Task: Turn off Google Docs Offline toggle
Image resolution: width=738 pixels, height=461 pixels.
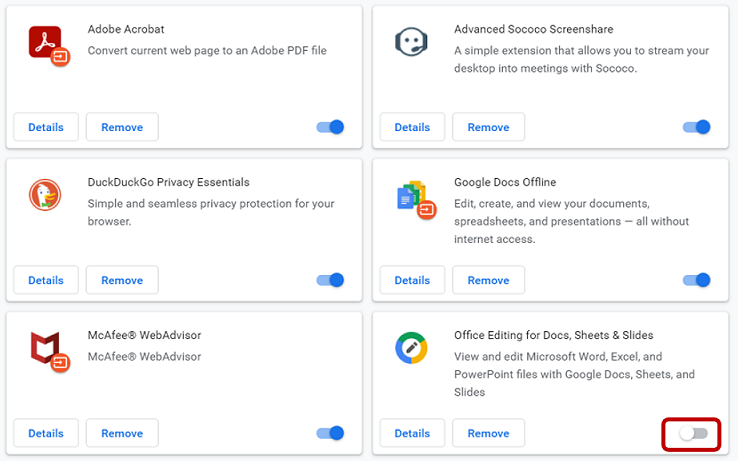Action: (697, 280)
